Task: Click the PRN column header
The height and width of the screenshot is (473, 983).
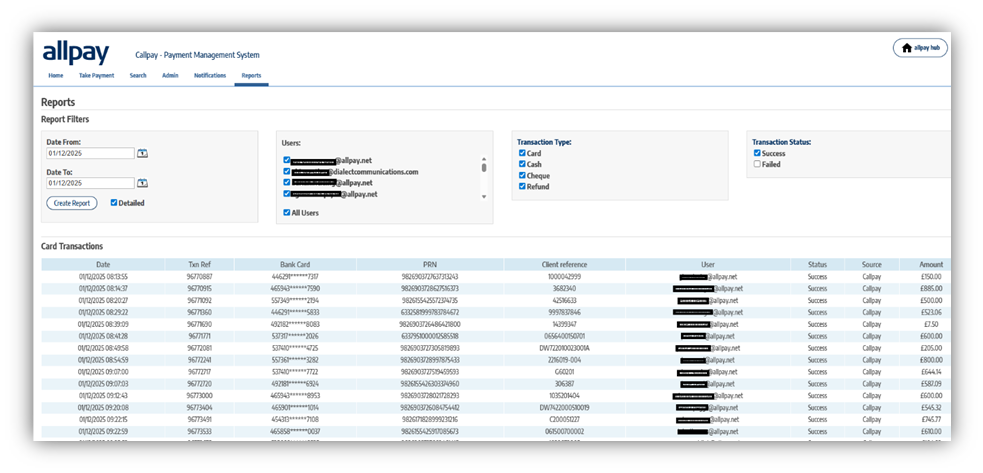Action: coord(429,265)
